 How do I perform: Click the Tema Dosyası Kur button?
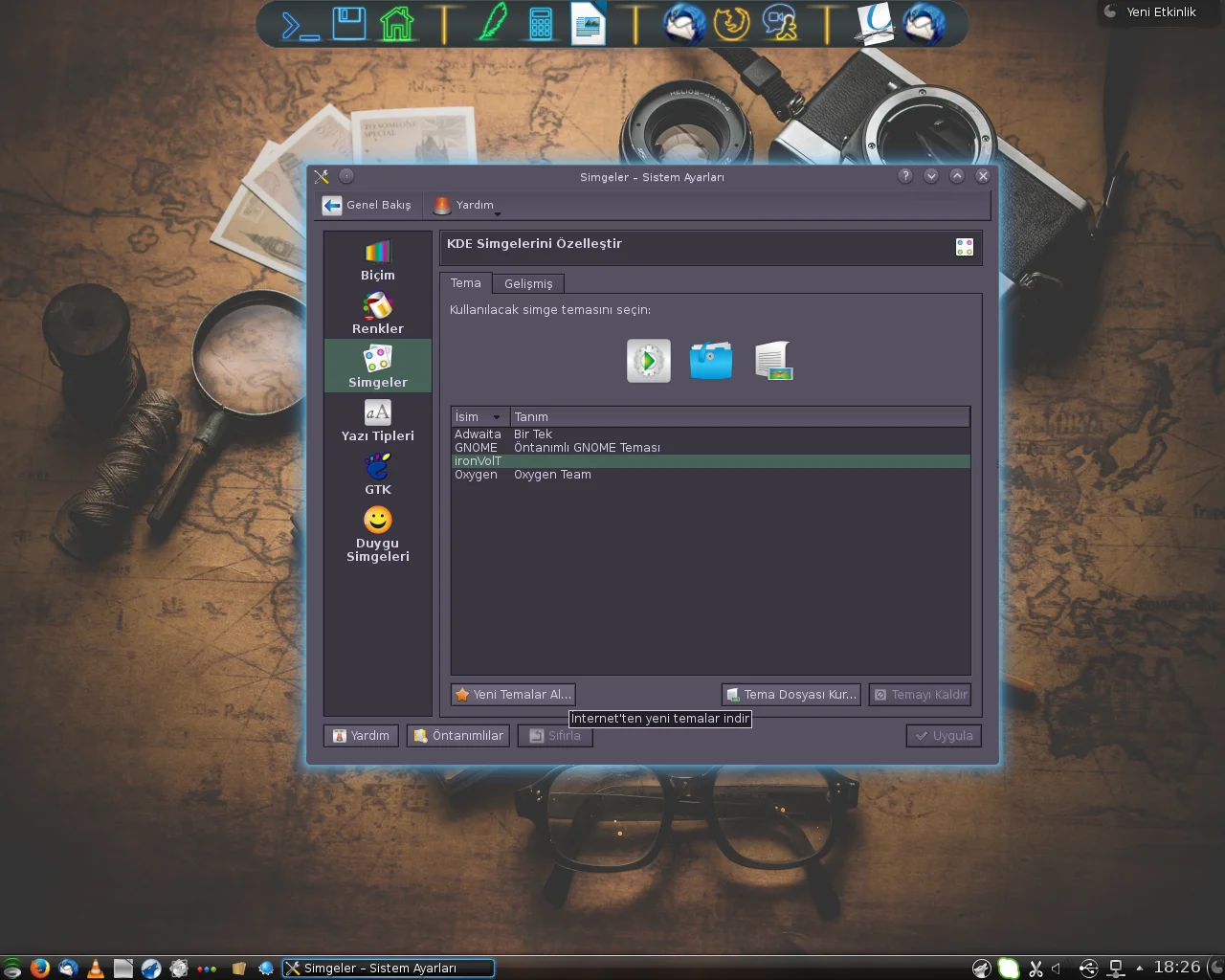[x=791, y=695]
